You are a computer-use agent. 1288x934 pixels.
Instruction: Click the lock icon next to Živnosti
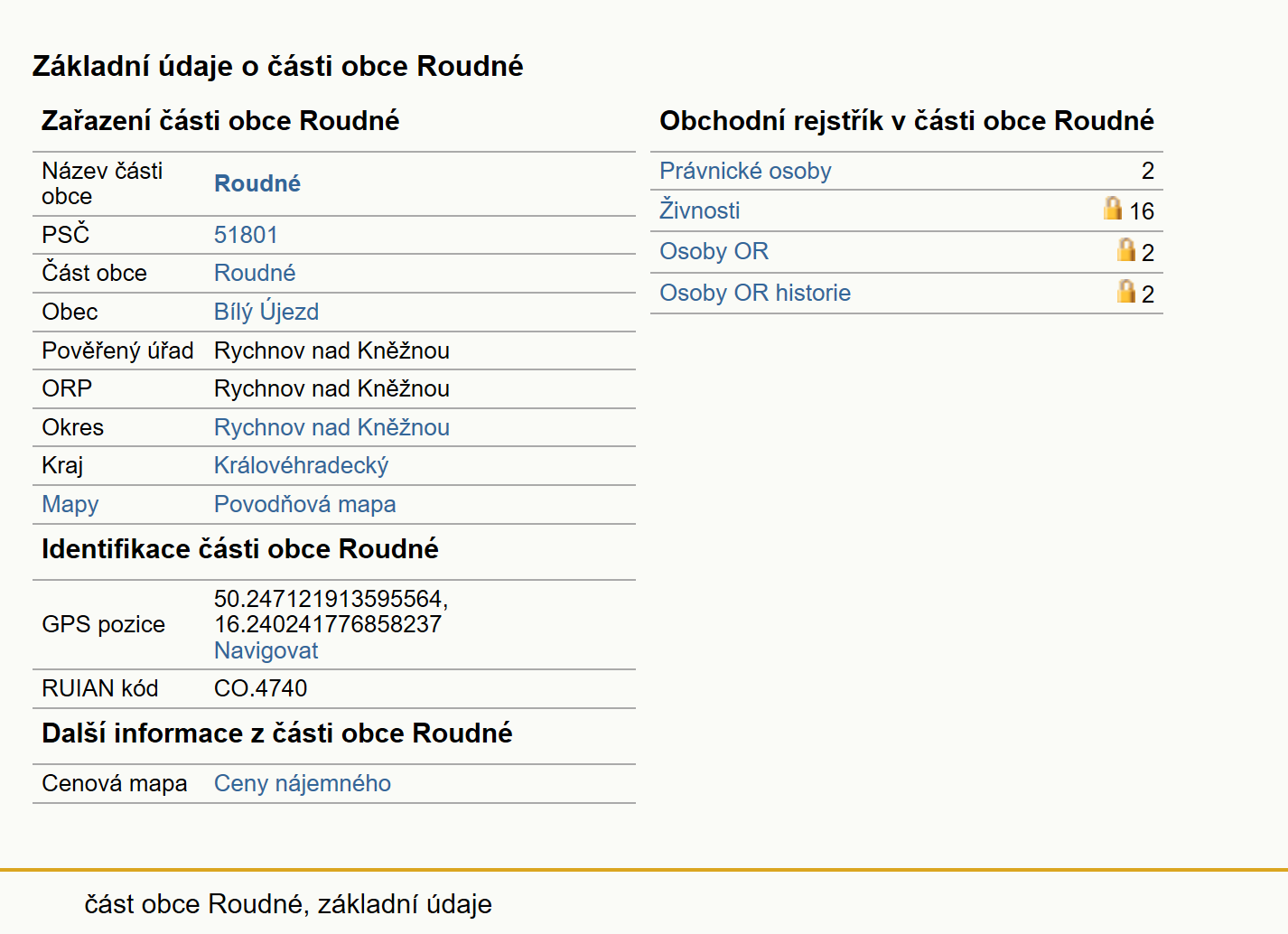pos(1113,208)
